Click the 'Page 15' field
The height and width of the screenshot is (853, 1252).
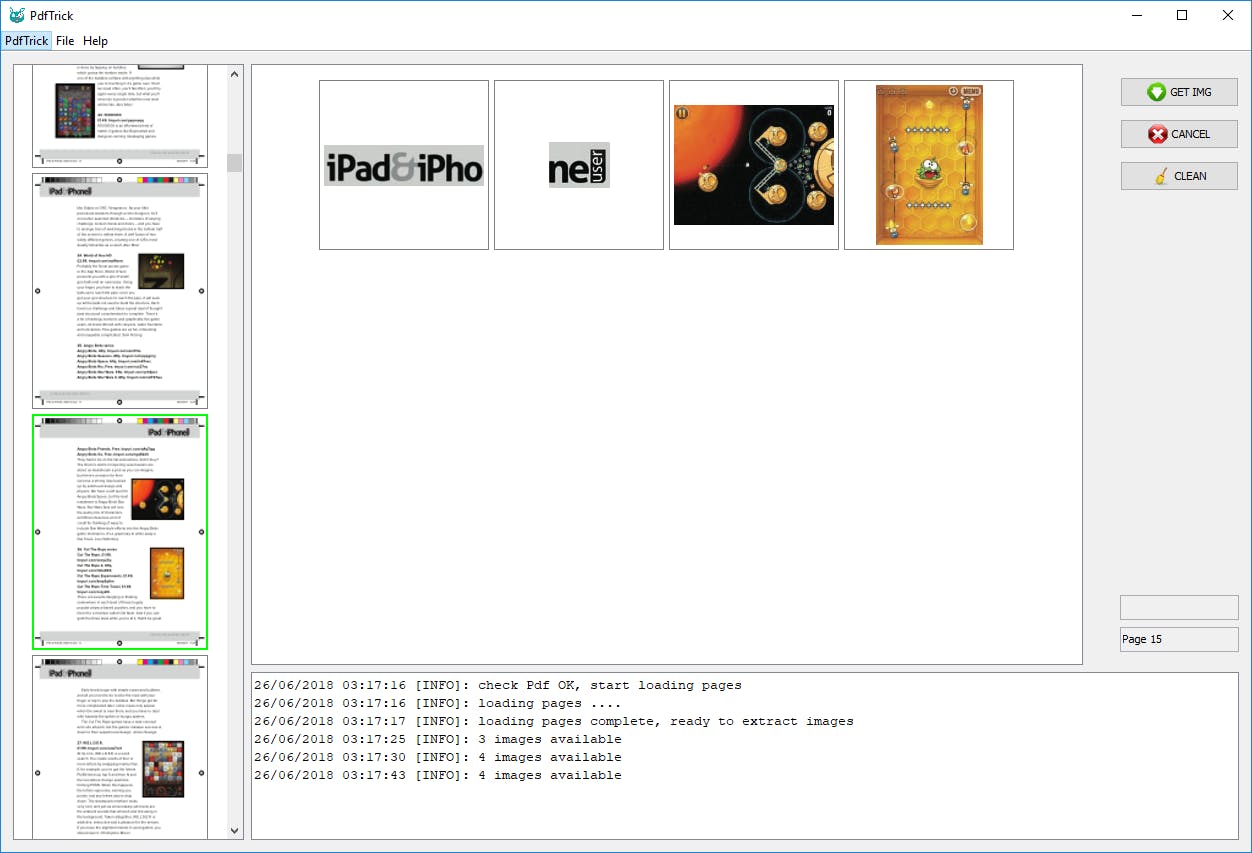[x=1179, y=640]
